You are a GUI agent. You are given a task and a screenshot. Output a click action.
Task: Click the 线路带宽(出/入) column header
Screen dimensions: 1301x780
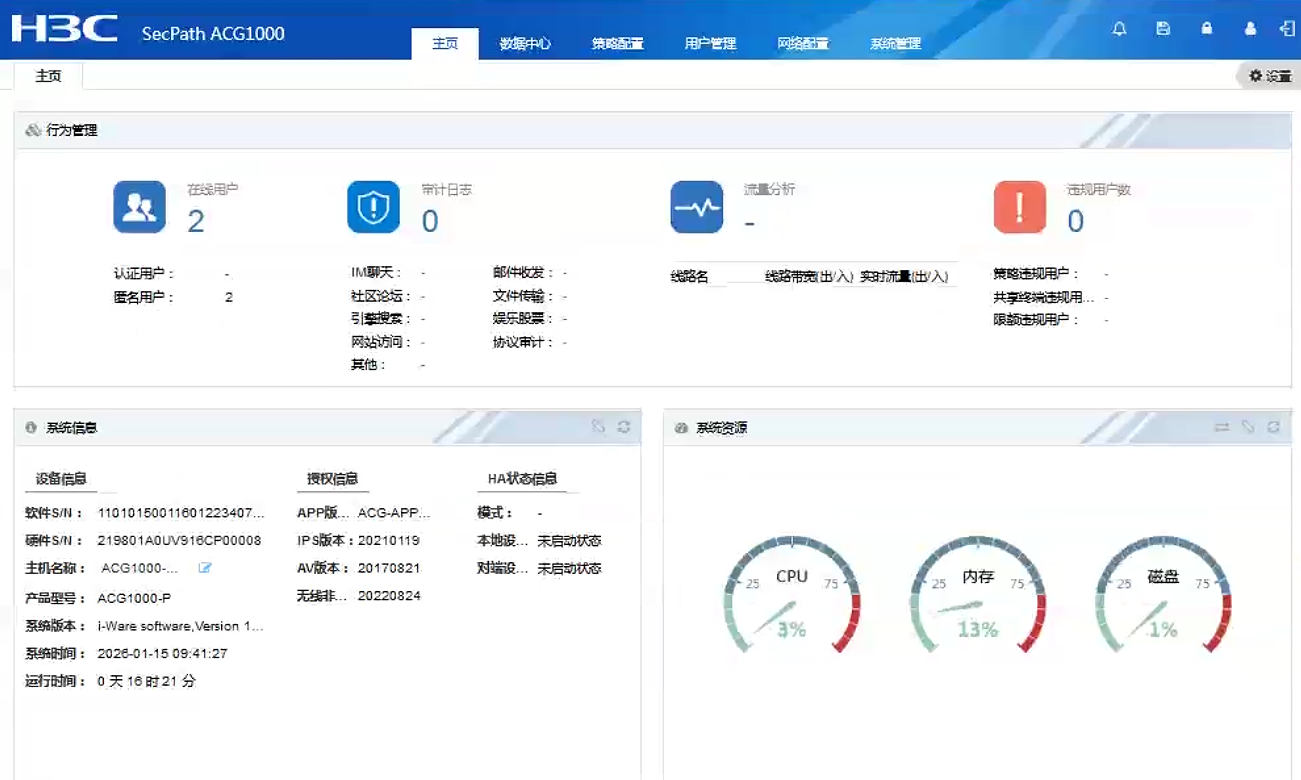pos(809,276)
